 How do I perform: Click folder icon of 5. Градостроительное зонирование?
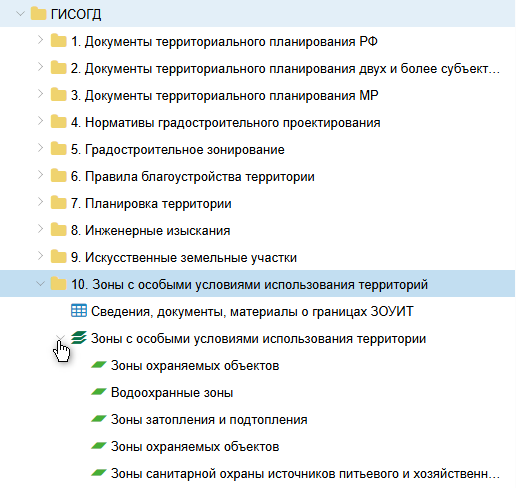(59, 149)
